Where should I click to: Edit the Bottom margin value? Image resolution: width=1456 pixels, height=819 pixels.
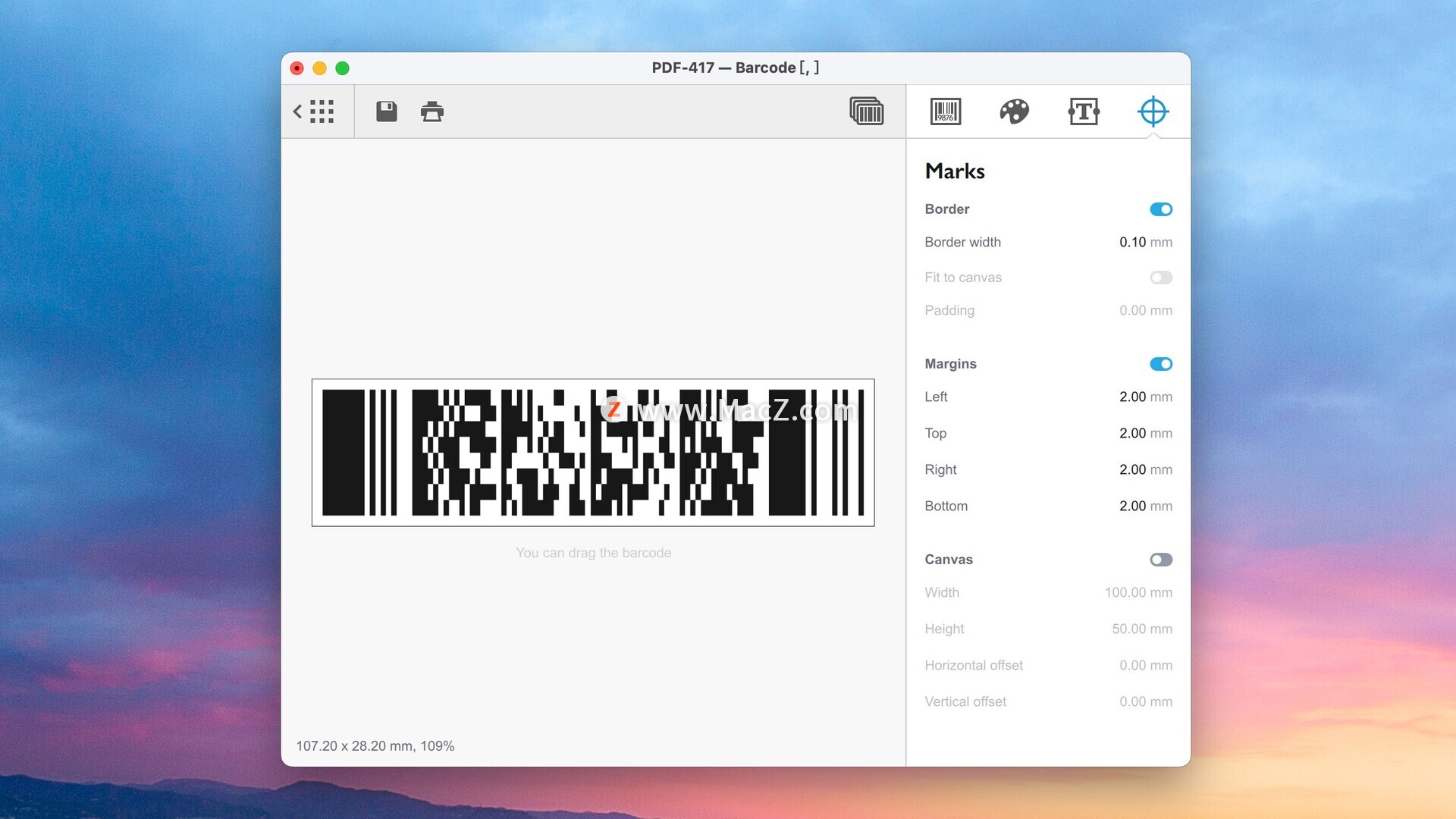pyautogui.click(x=1145, y=507)
